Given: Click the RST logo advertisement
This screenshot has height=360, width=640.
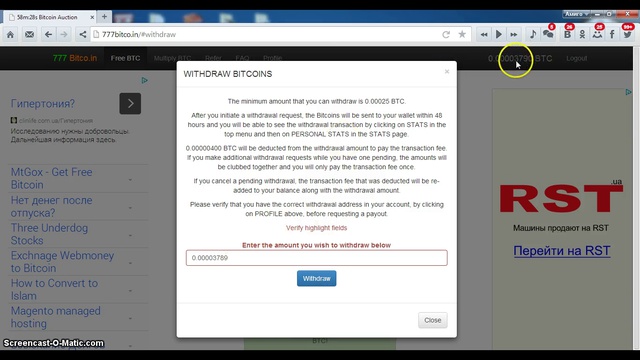Looking at the screenshot, I should pyautogui.click(x=562, y=198).
